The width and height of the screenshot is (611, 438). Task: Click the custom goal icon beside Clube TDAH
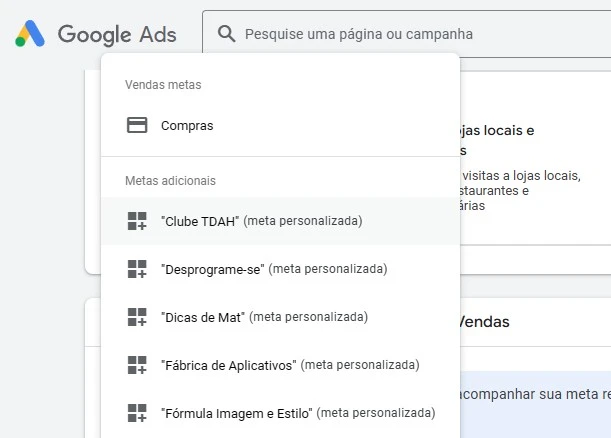pyautogui.click(x=137, y=221)
